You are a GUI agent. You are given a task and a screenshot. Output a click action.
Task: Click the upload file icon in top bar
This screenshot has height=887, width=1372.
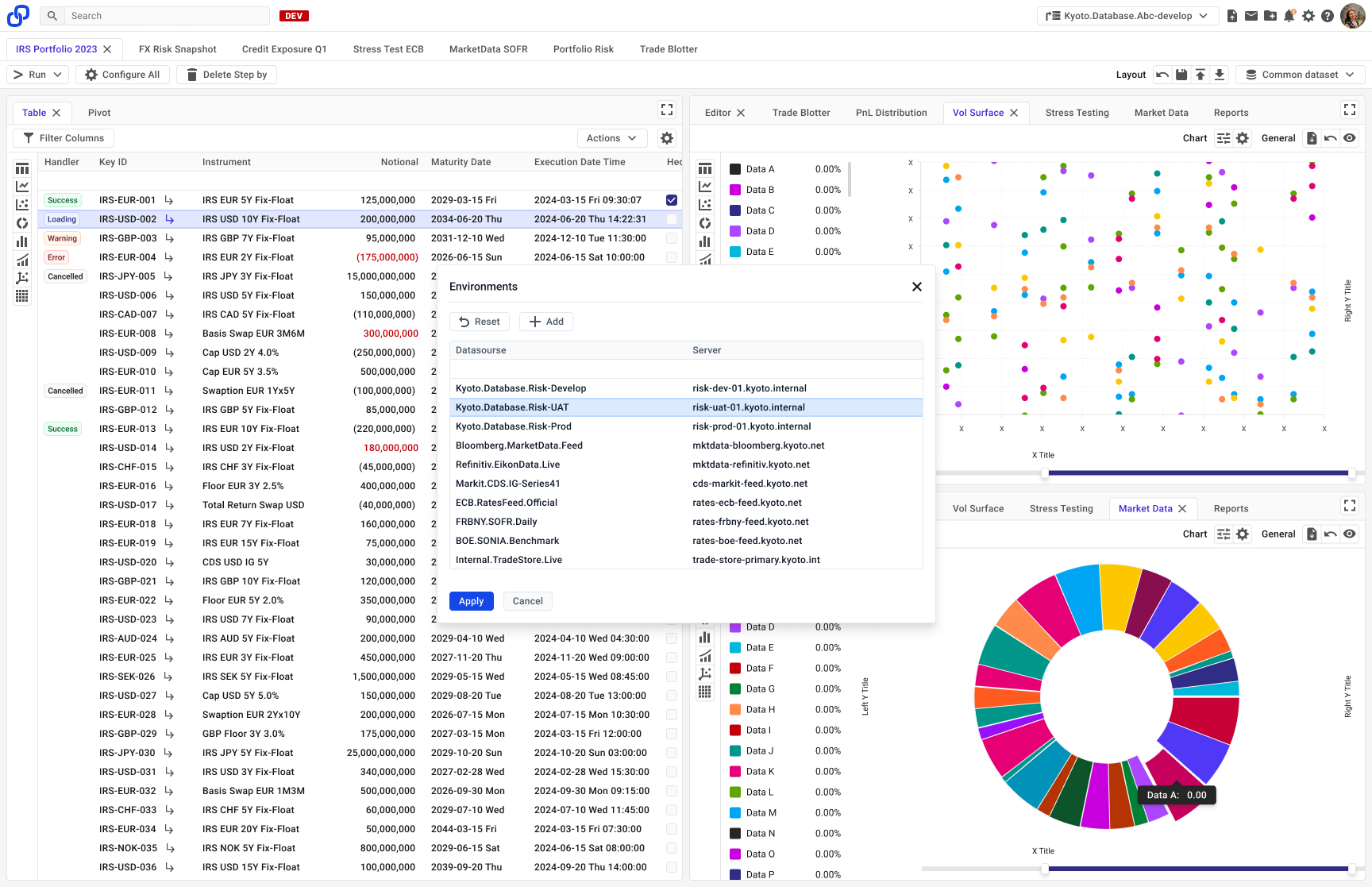click(1232, 16)
